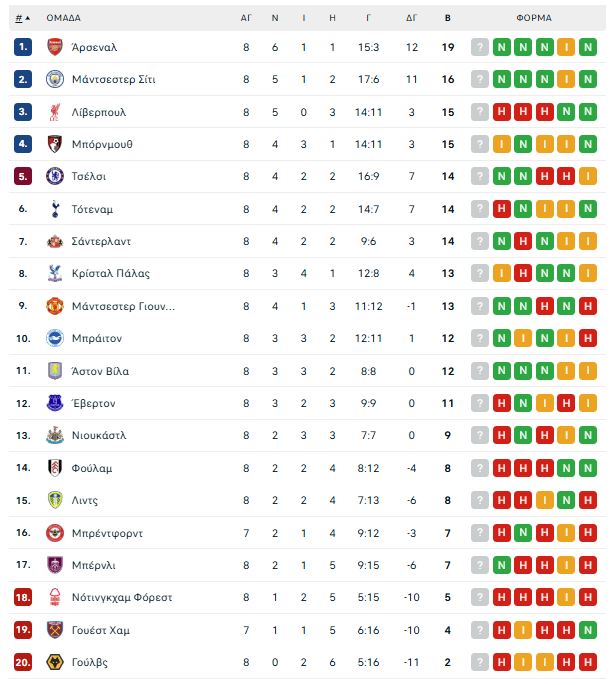Open the Everton club crest
The height and width of the screenshot is (685, 613).
(x=55, y=403)
